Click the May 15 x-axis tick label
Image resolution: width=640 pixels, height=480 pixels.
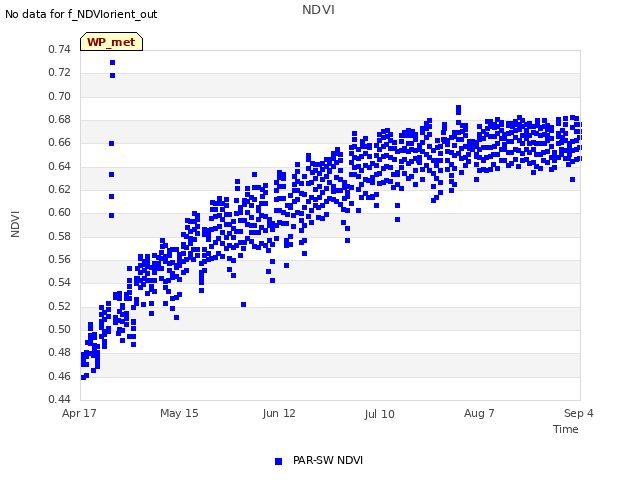(179, 413)
